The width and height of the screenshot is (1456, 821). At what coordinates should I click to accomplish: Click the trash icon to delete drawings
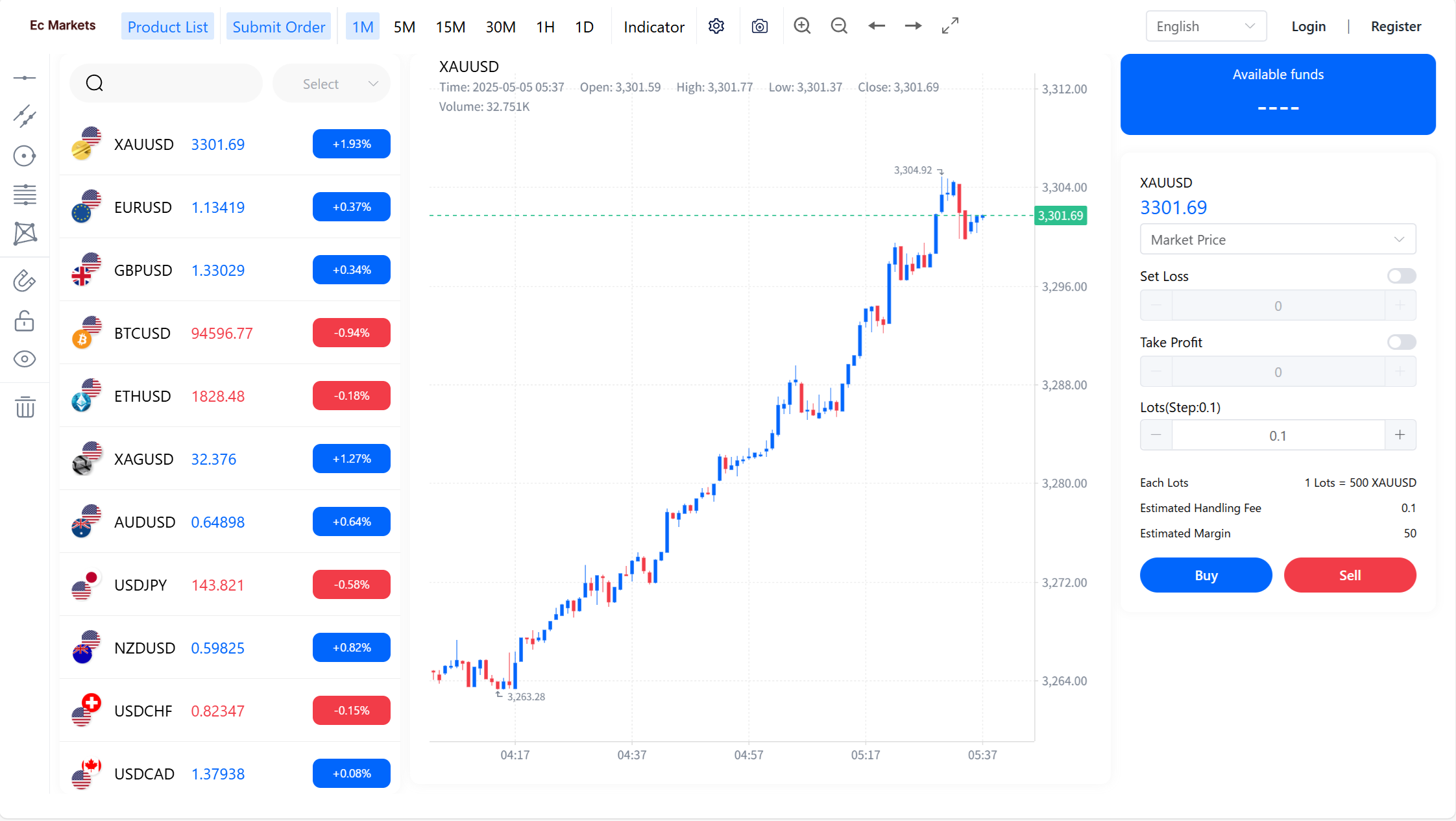[x=25, y=407]
